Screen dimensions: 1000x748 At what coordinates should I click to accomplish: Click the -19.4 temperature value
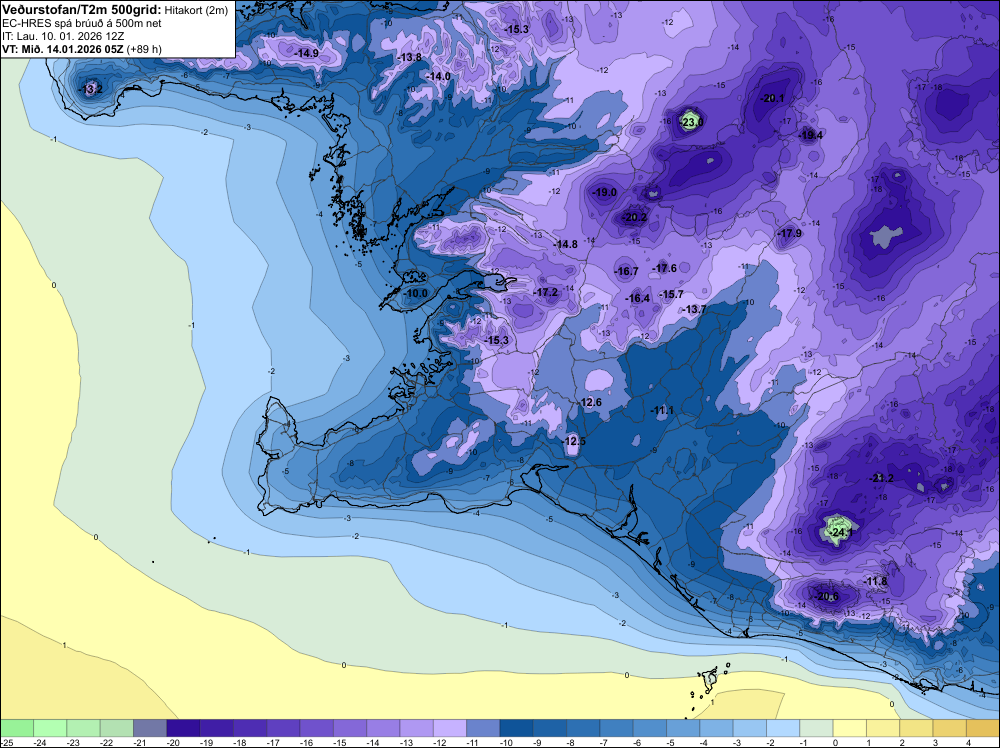pyautogui.click(x=811, y=135)
